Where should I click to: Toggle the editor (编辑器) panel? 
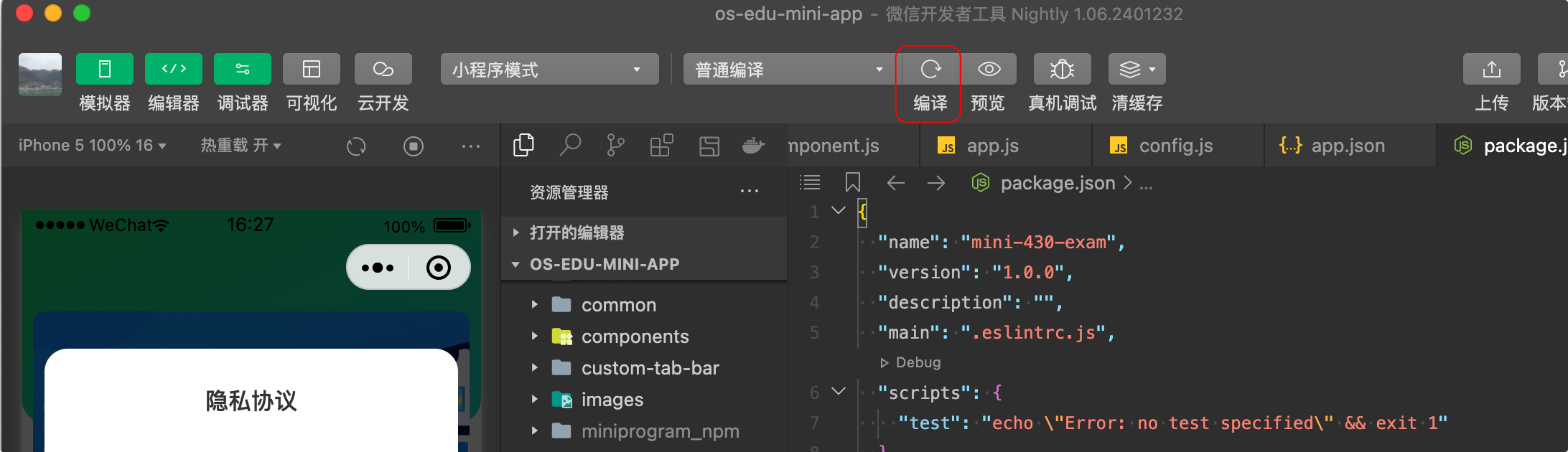[174, 69]
